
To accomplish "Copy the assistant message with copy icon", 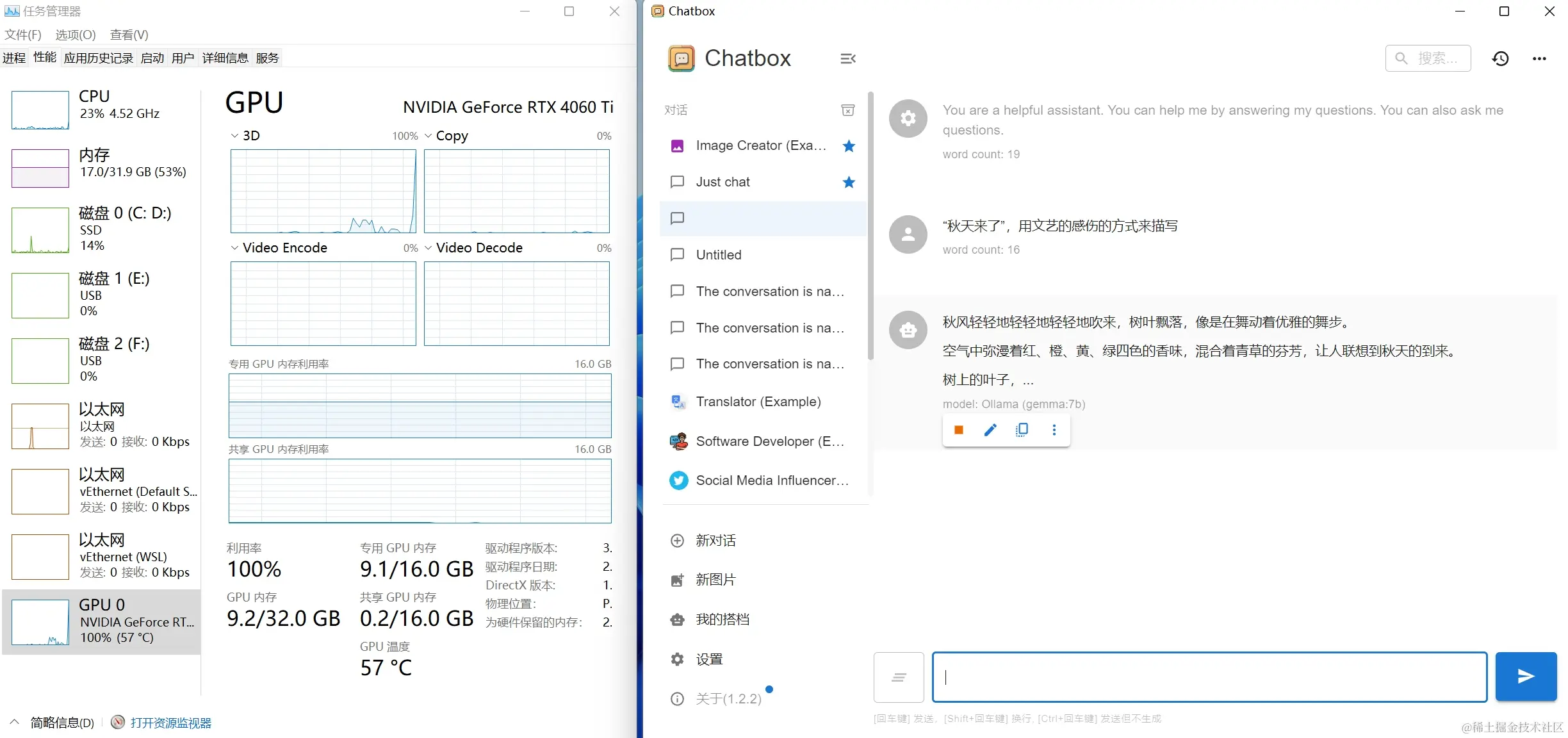I will tap(1022, 430).
